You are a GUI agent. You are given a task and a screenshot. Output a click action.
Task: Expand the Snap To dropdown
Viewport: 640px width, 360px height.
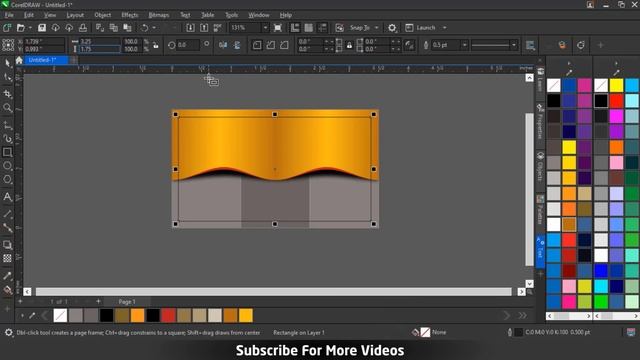pos(376,28)
